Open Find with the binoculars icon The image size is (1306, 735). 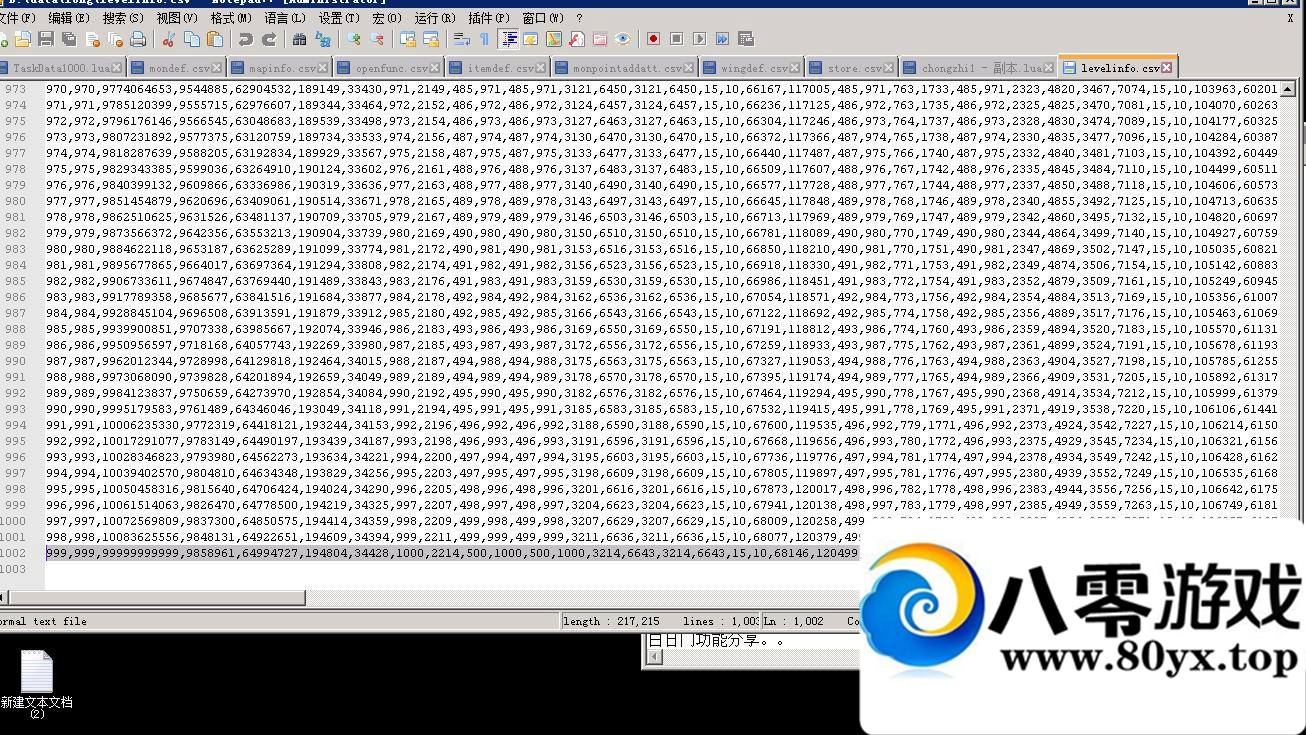[299, 39]
